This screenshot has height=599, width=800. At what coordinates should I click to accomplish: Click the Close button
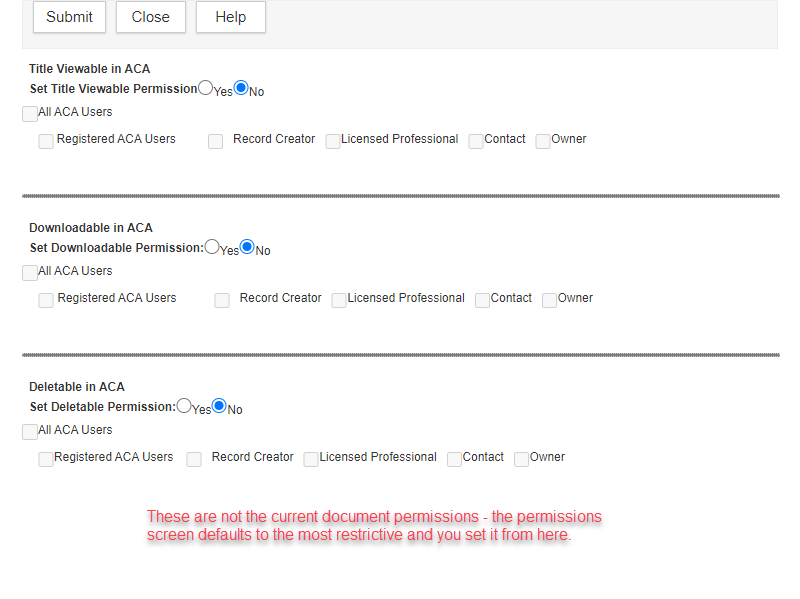point(151,17)
